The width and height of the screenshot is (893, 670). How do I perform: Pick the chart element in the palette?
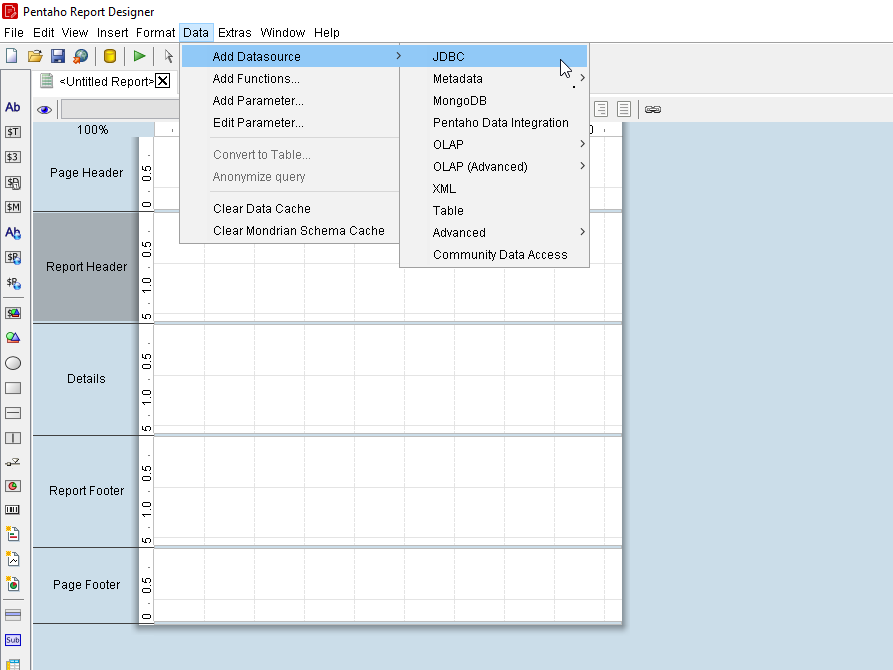coord(13,486)
